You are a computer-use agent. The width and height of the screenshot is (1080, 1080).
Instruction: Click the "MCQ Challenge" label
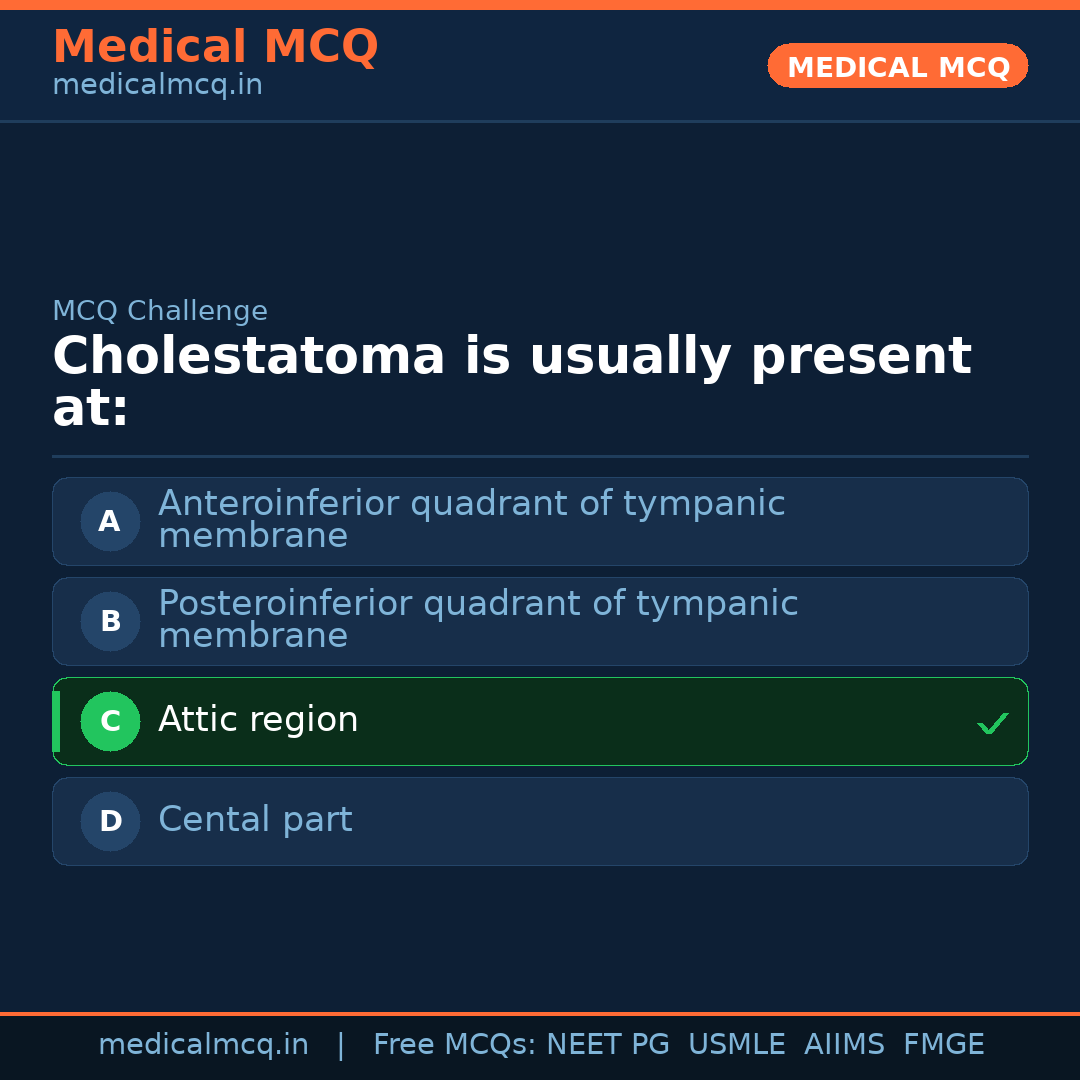coord(160,311)
